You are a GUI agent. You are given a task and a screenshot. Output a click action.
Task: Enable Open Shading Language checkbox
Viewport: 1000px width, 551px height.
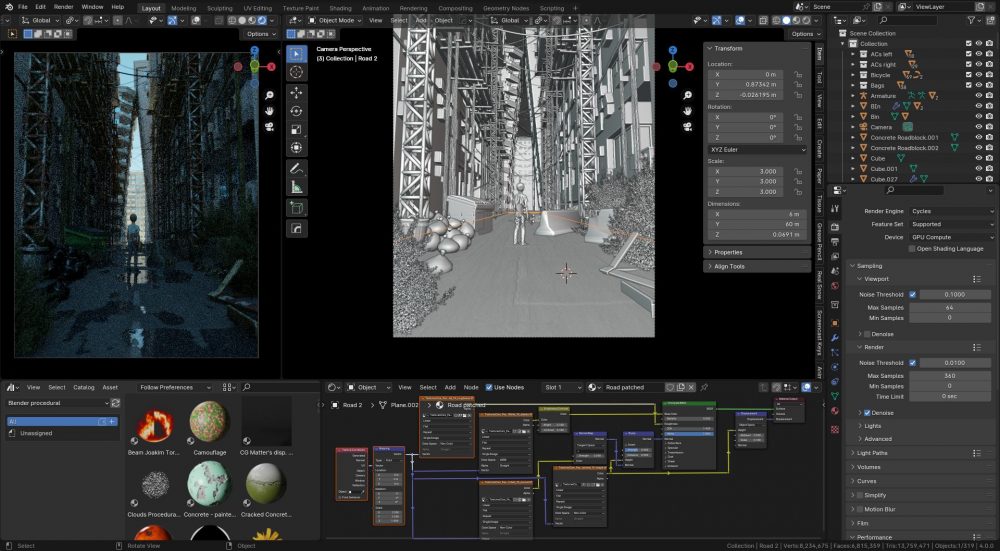[912, 249]
